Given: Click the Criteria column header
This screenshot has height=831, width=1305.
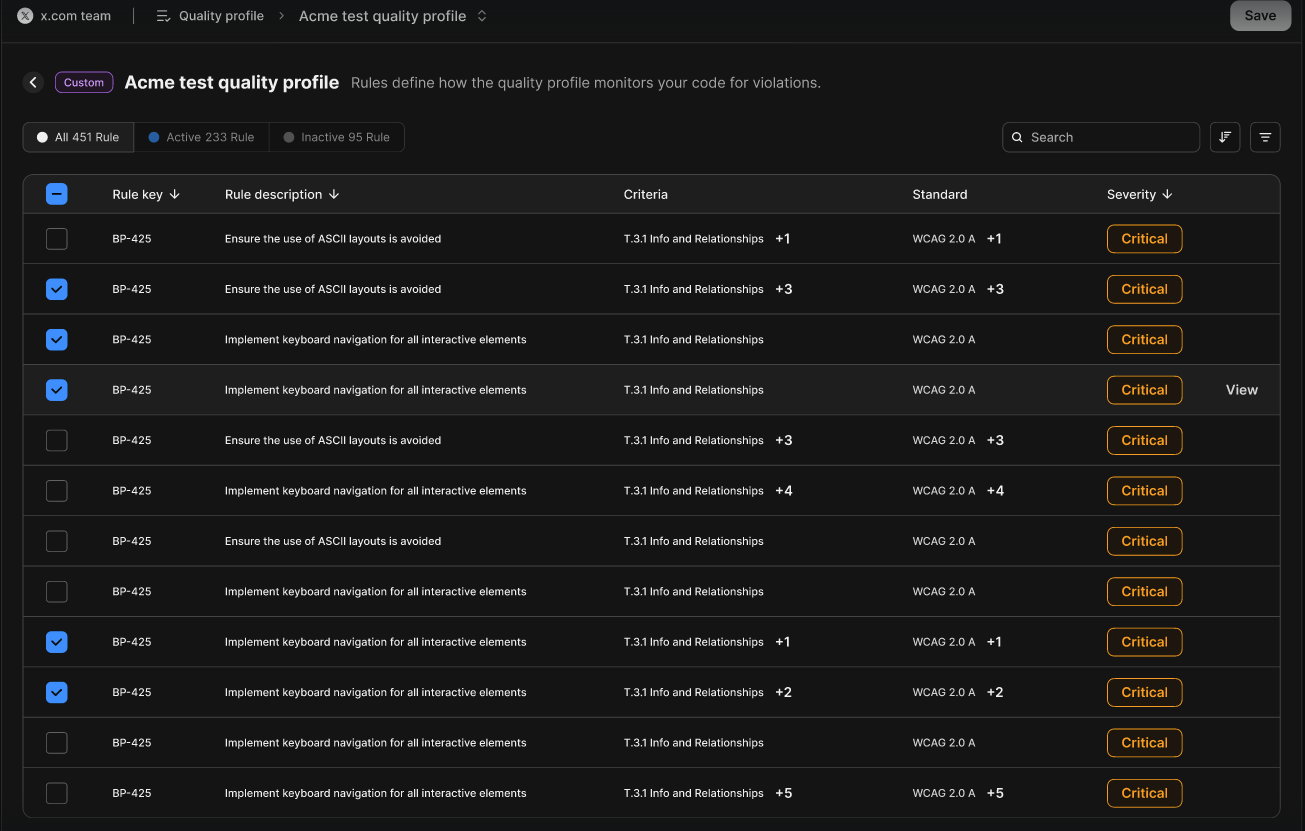Looking at the screenshot, I should [x=645, y=194].
